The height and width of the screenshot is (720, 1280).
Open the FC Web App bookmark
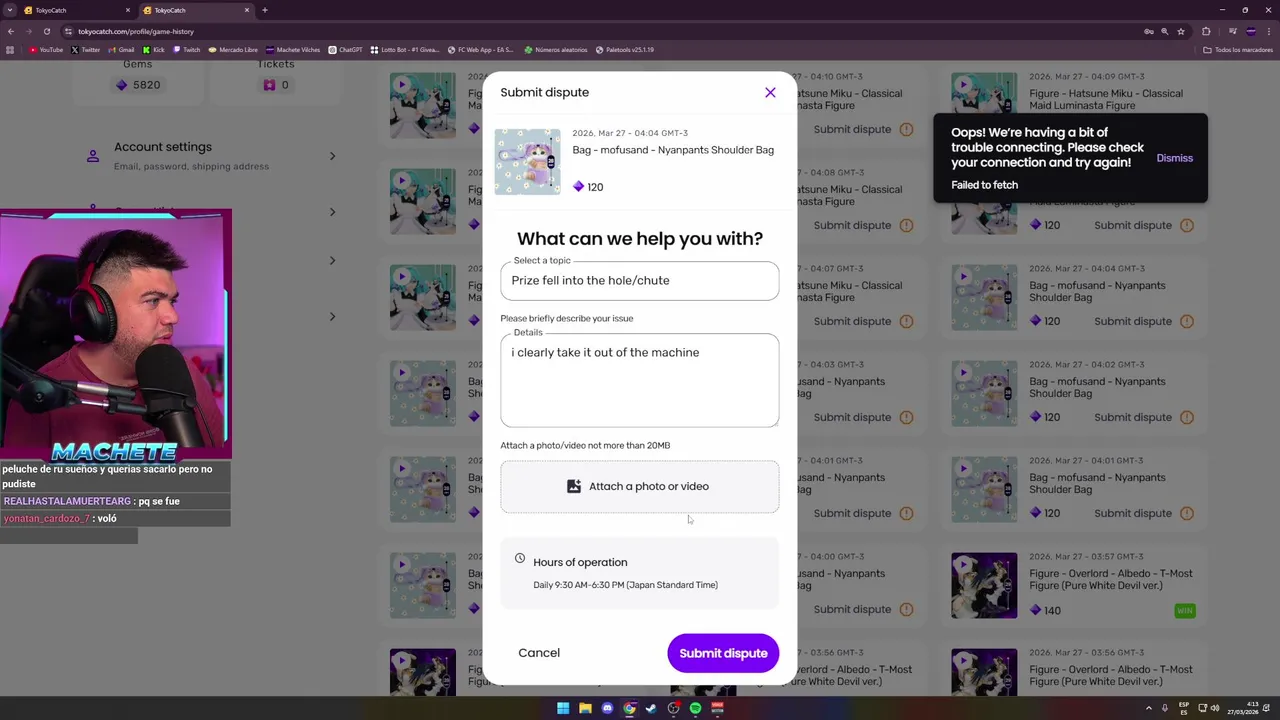click(481, 49)
